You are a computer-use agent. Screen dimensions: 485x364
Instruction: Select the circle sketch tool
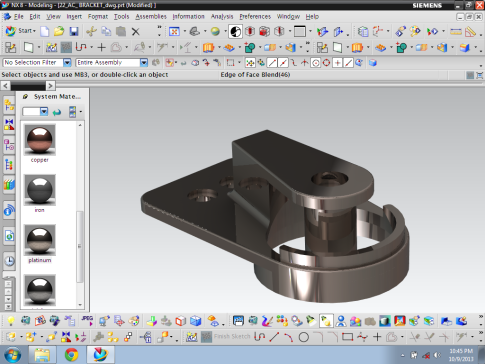(x=303, y=337)
